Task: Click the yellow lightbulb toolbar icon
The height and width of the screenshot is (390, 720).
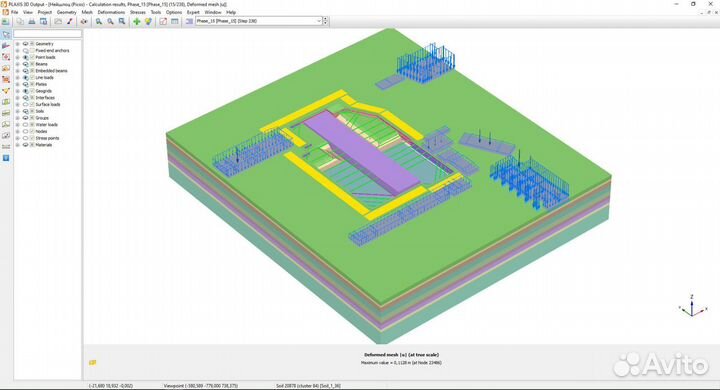Action: coord(148,21)
